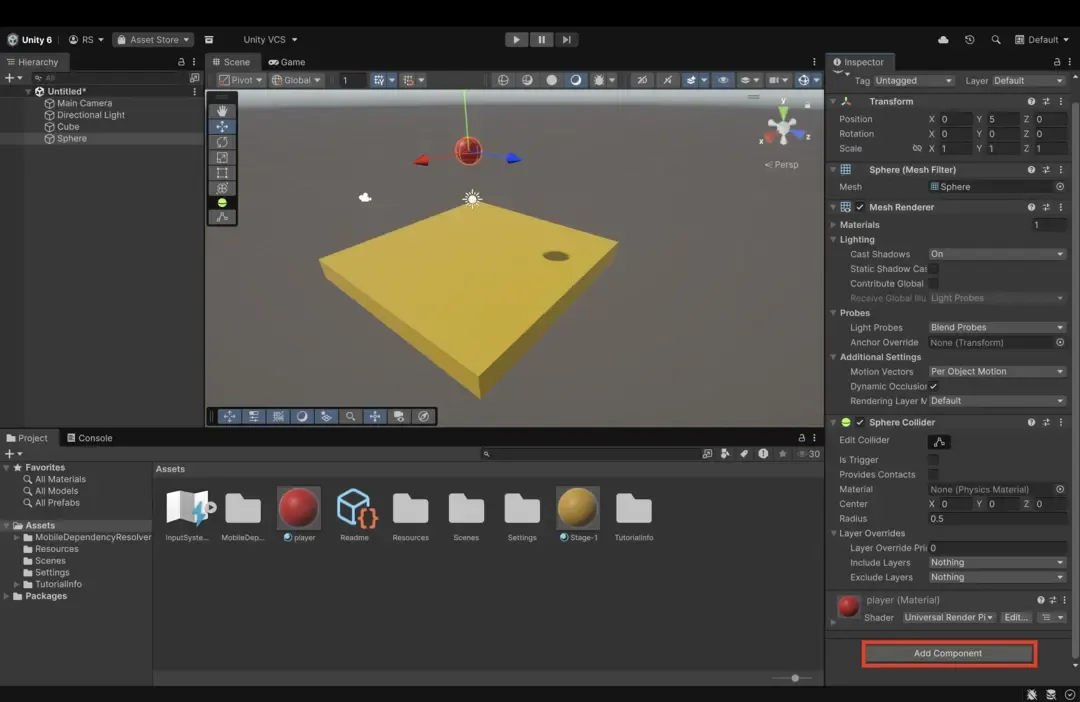
Task: Toggle the Is Trigger checkbox
Action: click(x=933, y=460)
